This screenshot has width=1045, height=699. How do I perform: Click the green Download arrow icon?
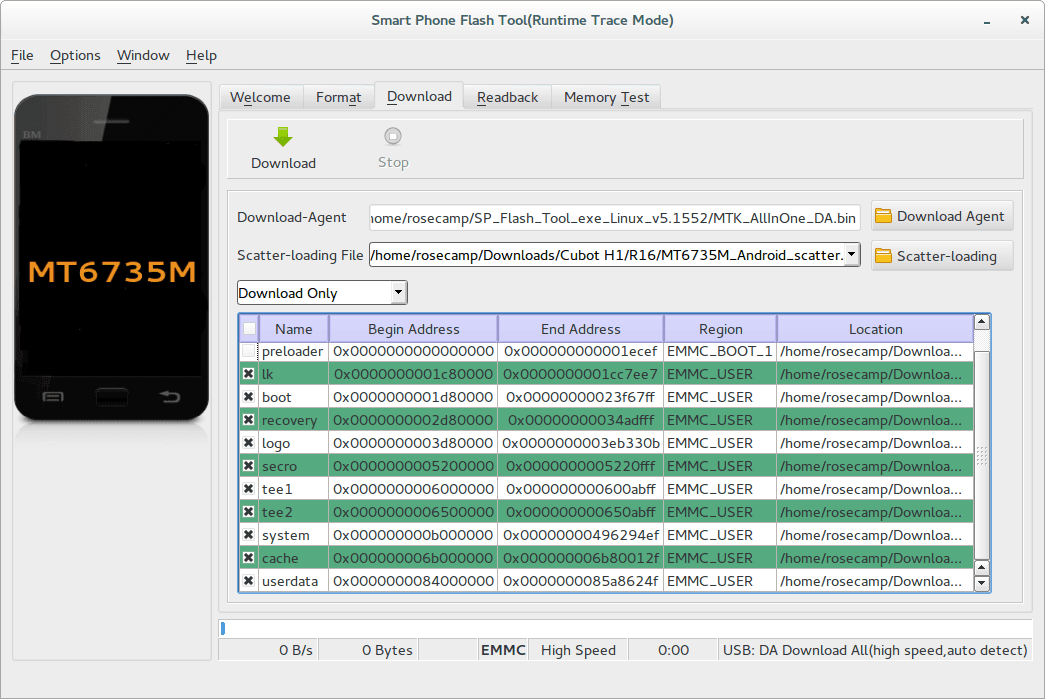click(x=283, y=137)
